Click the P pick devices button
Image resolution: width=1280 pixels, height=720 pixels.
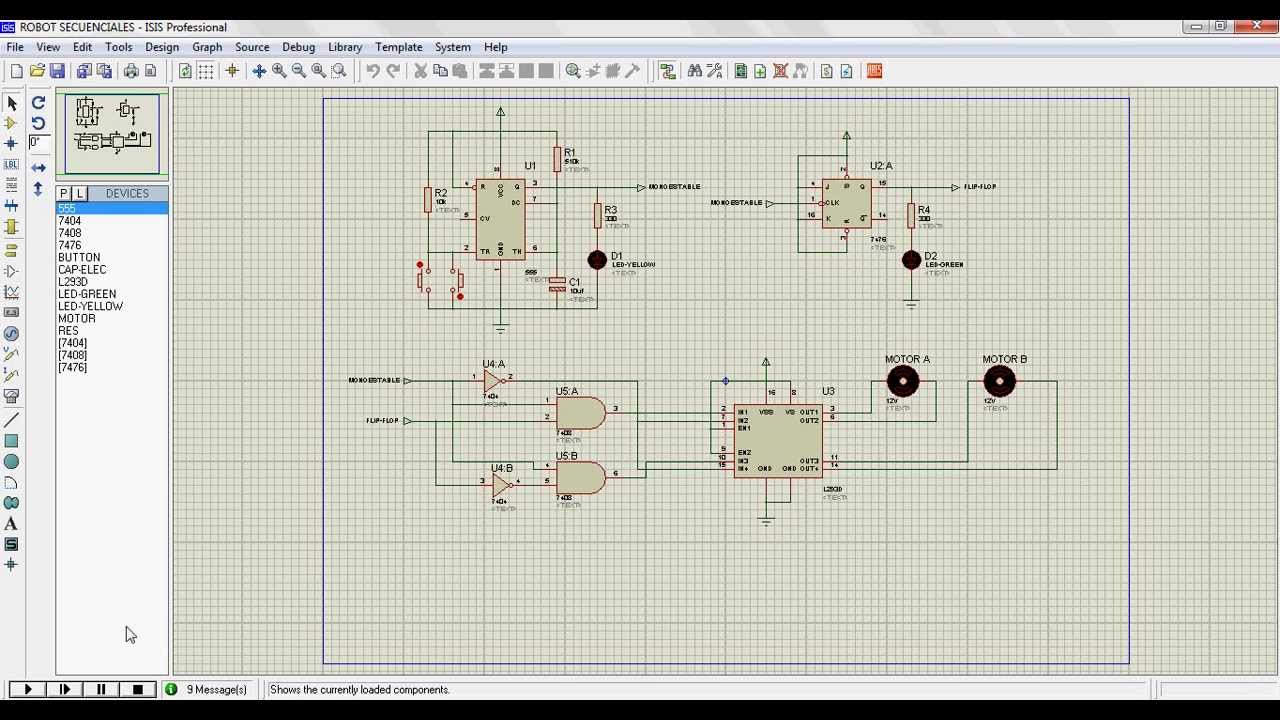coord(64,193)
